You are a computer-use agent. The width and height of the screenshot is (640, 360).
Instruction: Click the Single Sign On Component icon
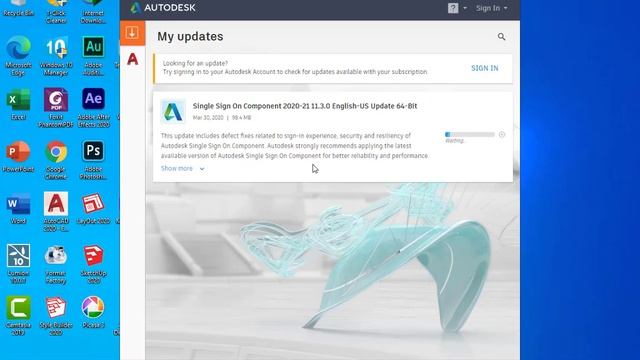pyautogui.click(x=173, y=111)
